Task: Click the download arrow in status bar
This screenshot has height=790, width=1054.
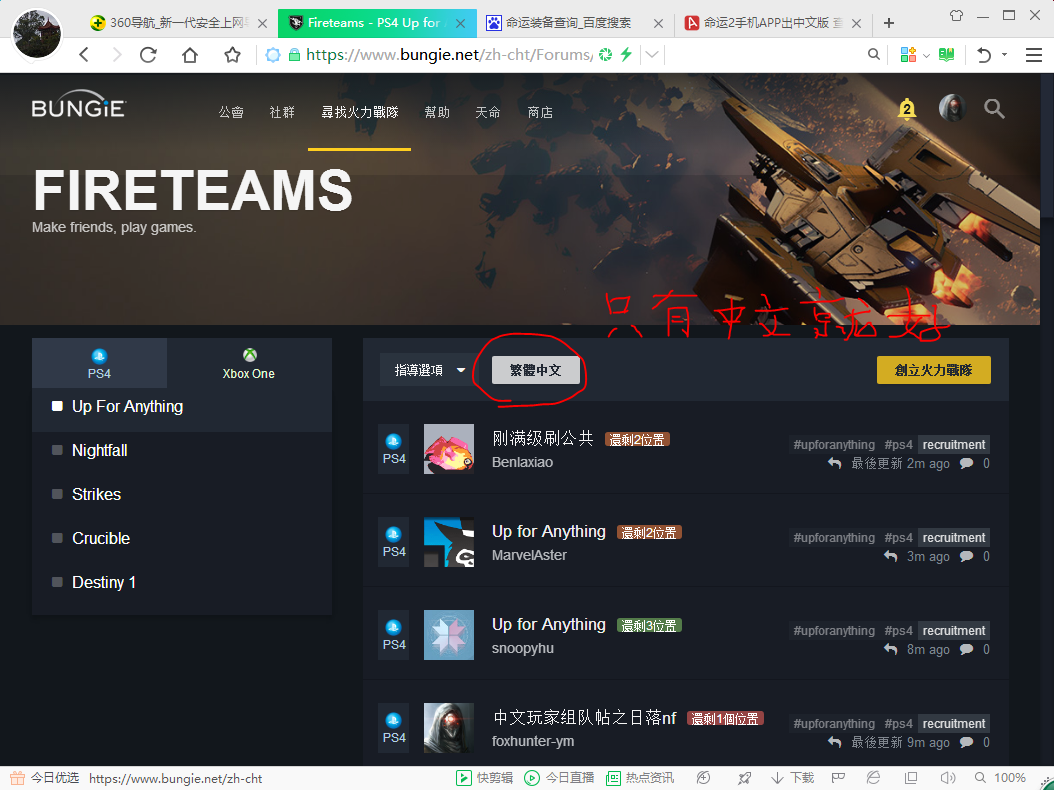Action: click(x=777, y=778)
